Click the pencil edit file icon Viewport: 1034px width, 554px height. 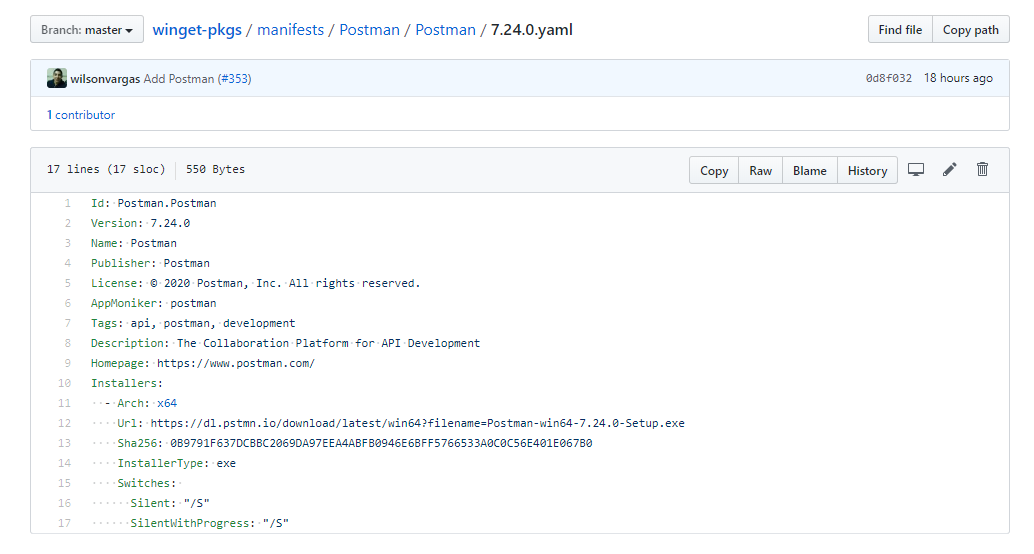pos(949,170)
